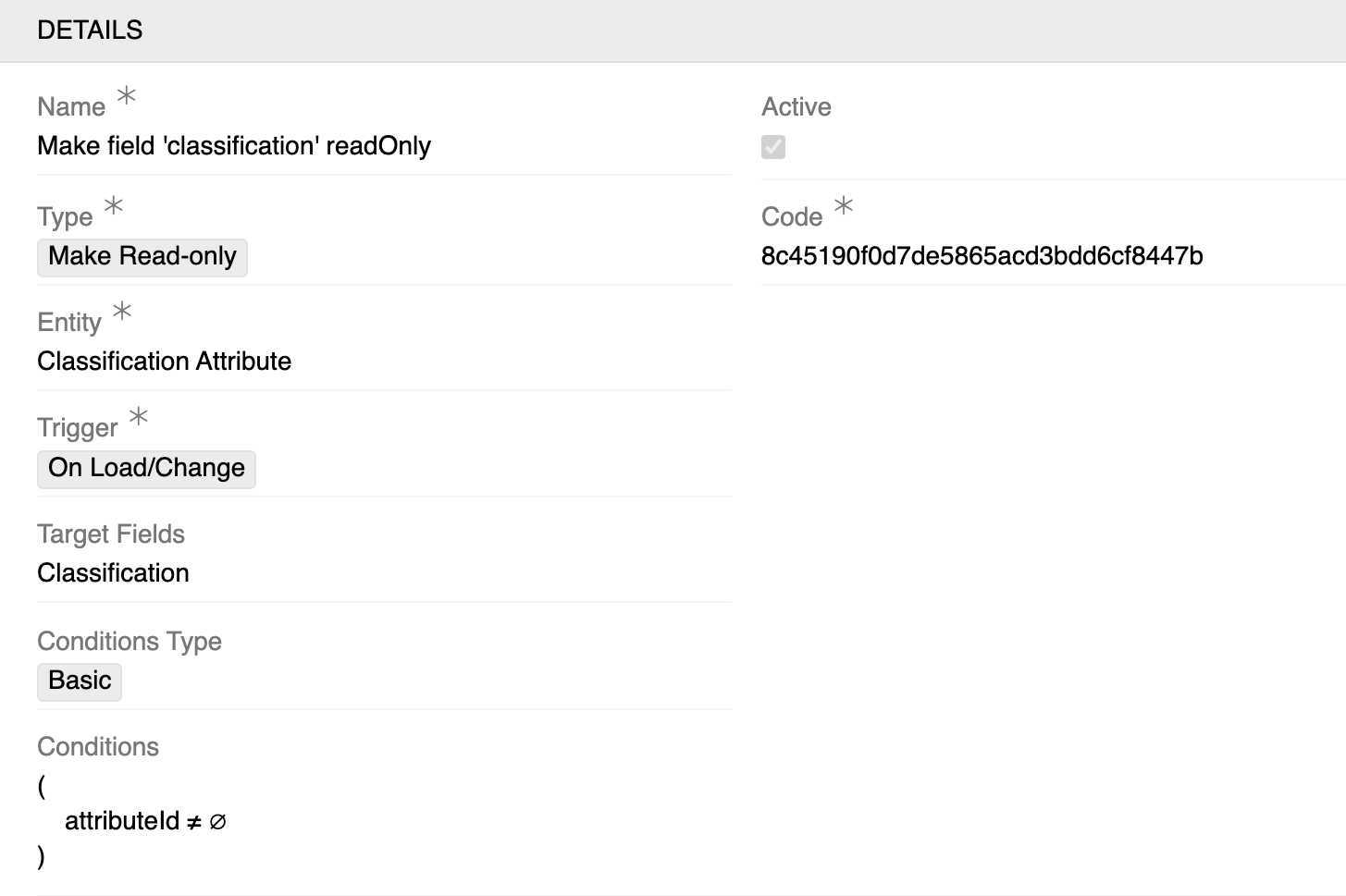Viewport: 1346px width, 896px height.
Task: Click the On Load/Change trigger tag
Action: (146, 468)
